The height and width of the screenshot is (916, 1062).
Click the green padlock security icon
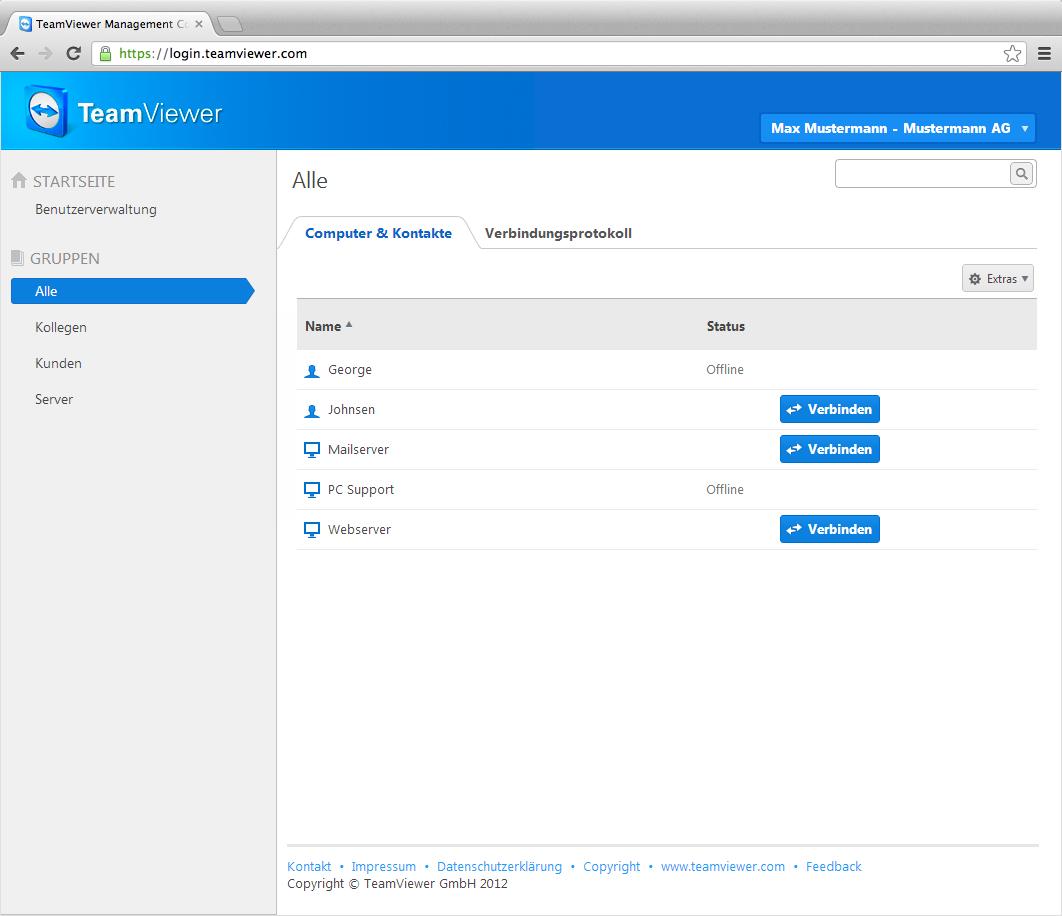105,54
